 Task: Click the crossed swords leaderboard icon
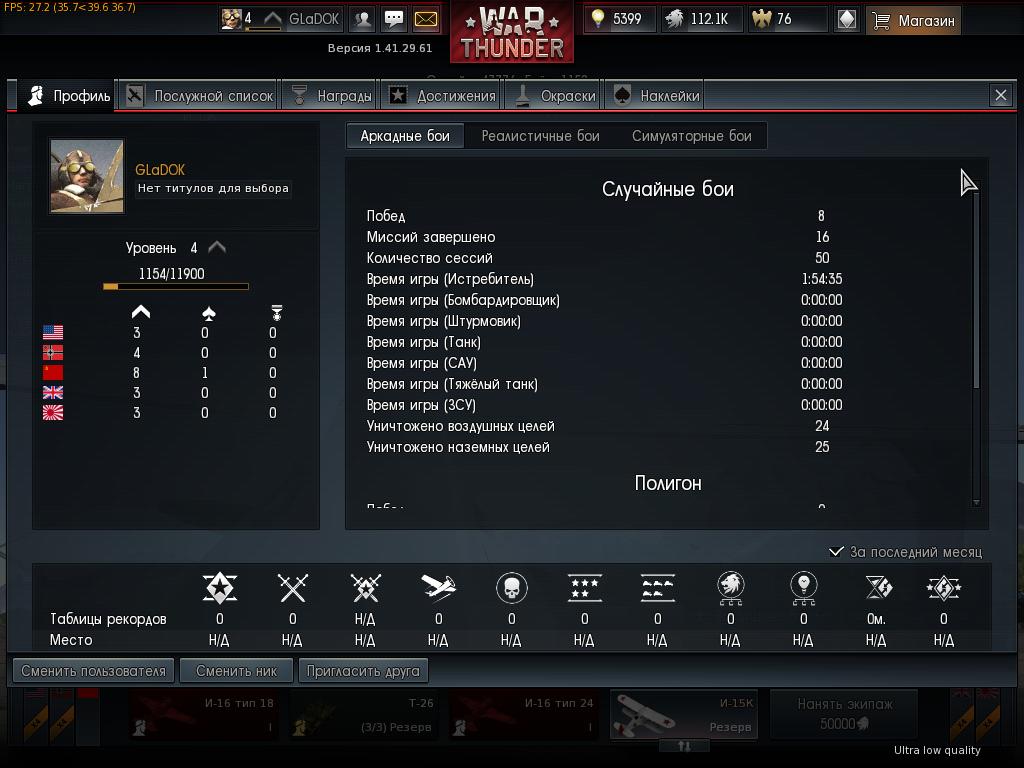click(293, 588)
